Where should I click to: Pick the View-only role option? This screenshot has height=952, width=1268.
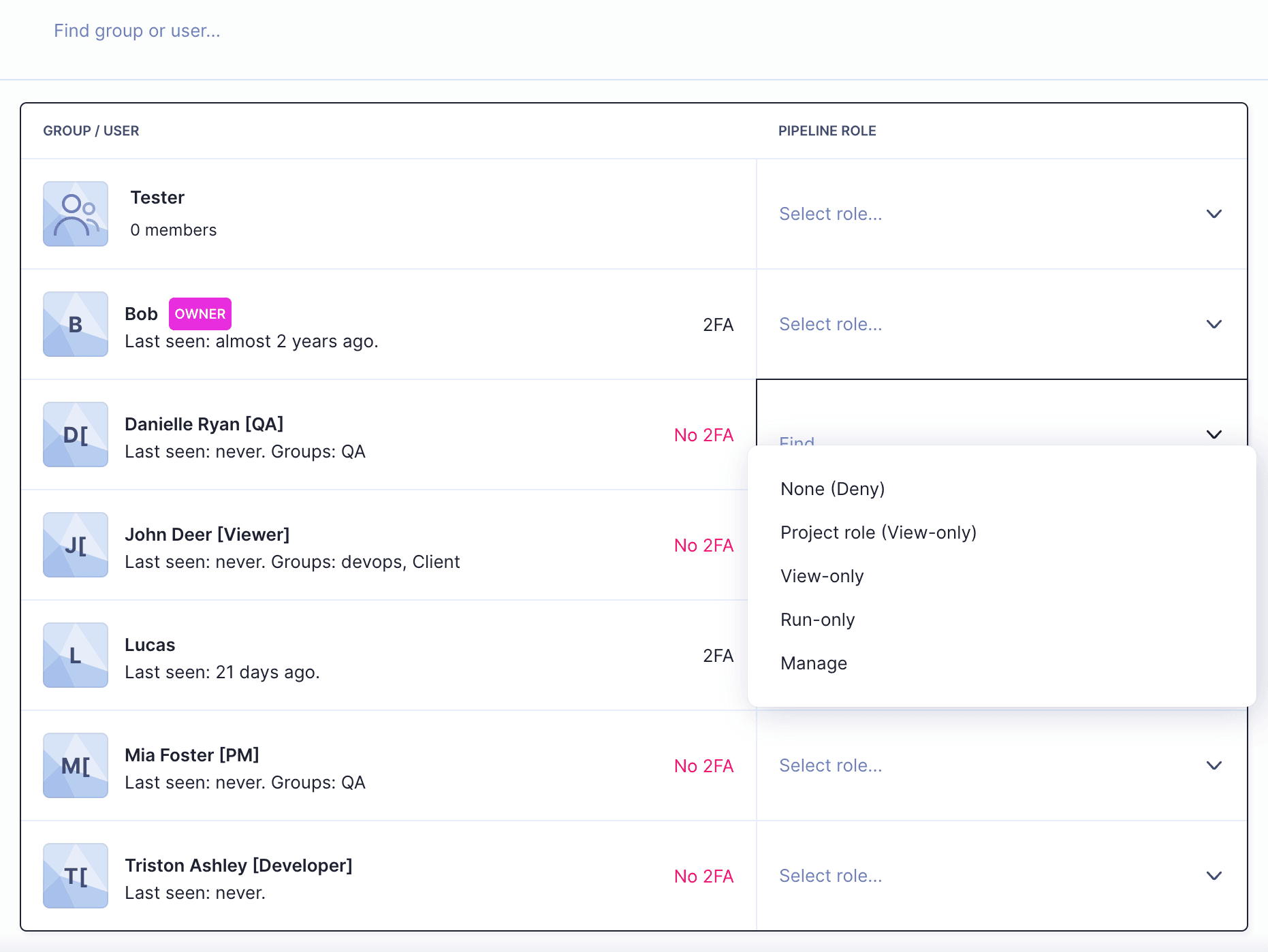point(822,576)
